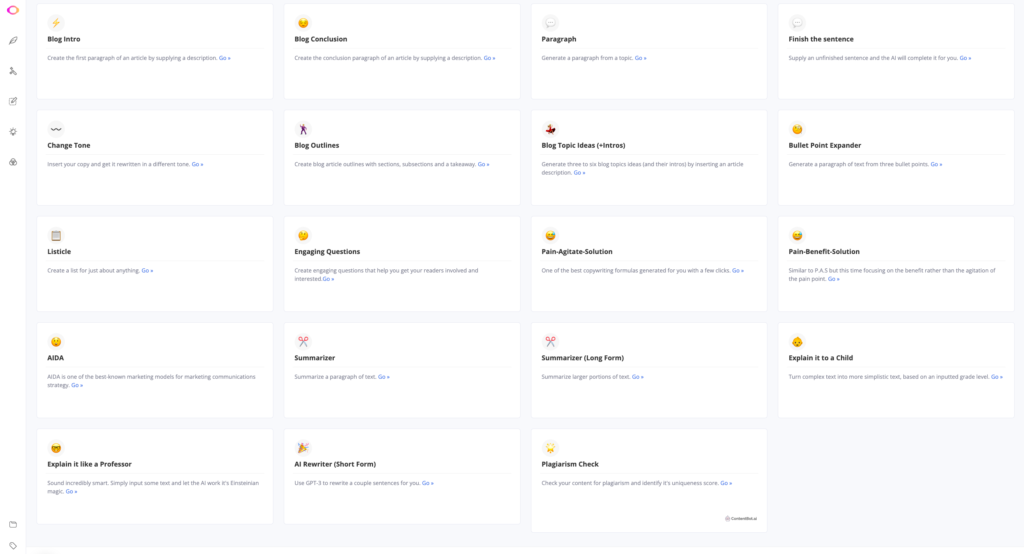Viewport: 1024px width, 554px height.
Task: Click the party popper icon on AI Rewriter
Action: pyautogui.click(x=303, y=448)
